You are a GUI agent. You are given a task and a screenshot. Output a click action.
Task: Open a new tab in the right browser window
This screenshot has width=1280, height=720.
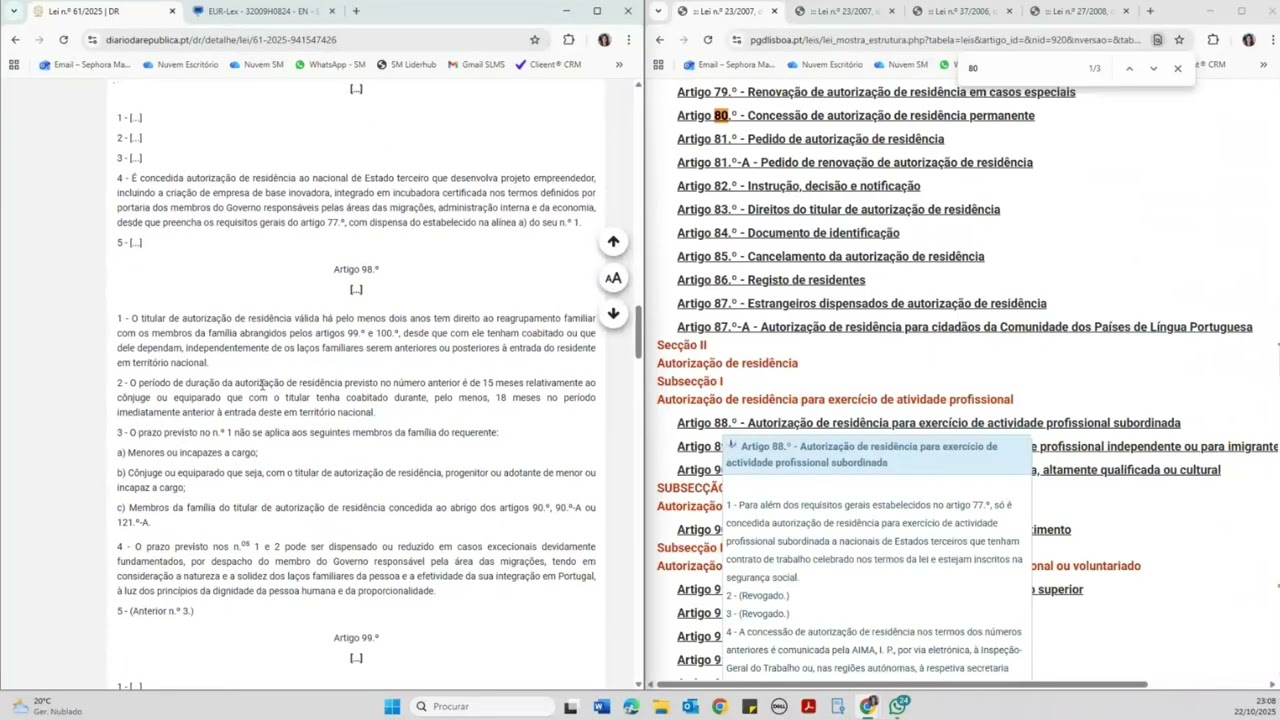coord(1150,11)
